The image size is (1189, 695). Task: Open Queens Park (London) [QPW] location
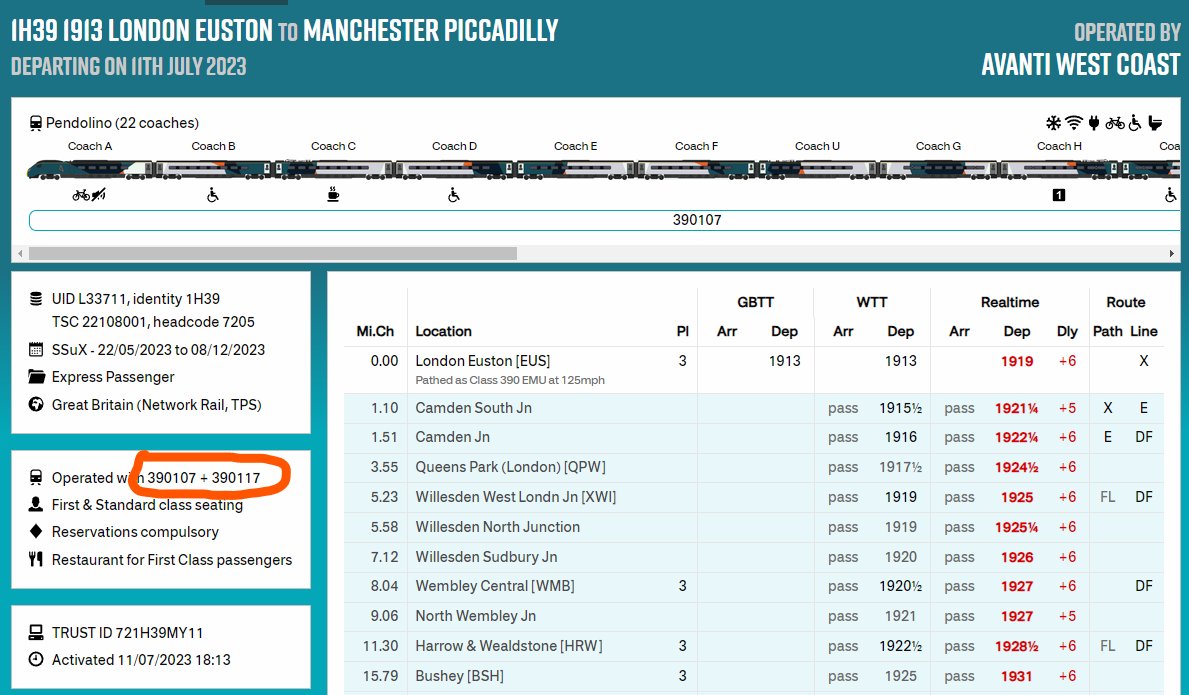510,467
